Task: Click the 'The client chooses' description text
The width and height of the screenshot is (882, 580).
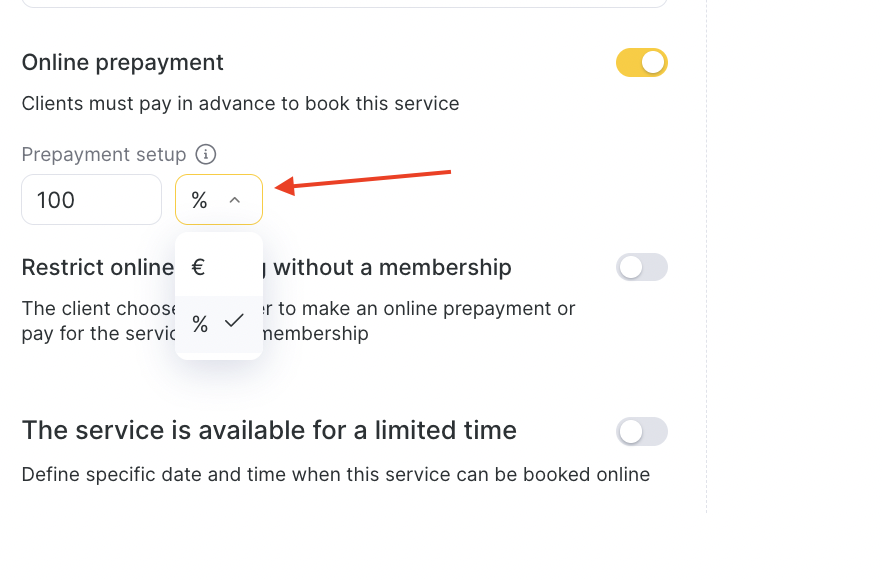Action: tap(97, 309)
